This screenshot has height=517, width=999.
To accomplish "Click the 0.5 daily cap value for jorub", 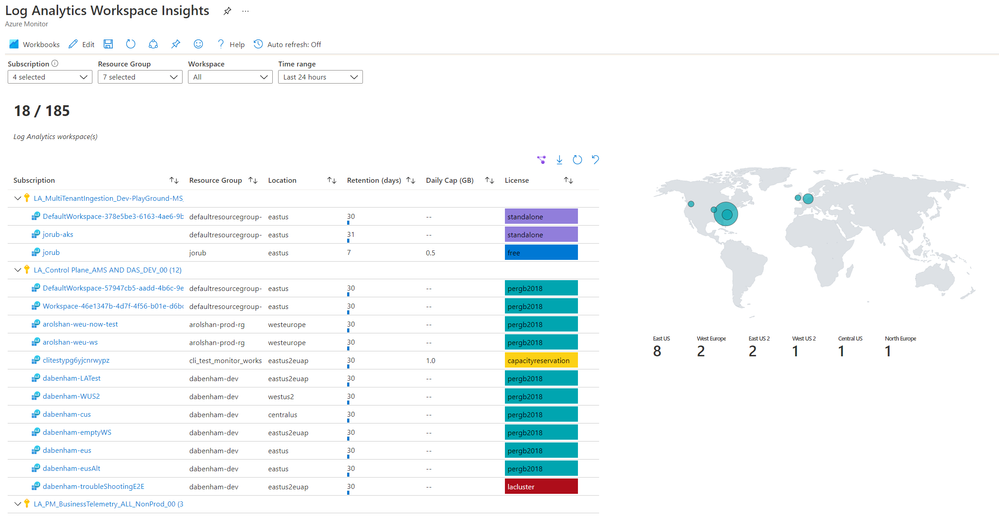I will (431, 253).
